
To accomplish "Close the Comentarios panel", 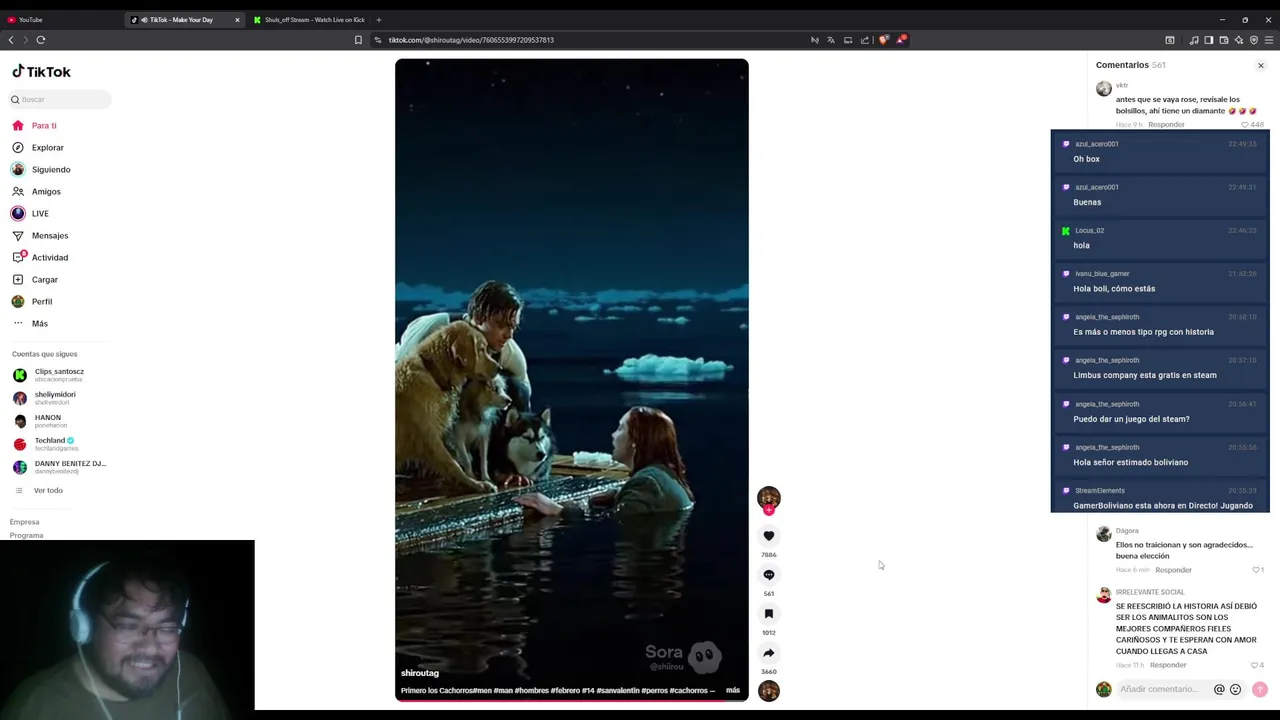I will pos(1260,66).
